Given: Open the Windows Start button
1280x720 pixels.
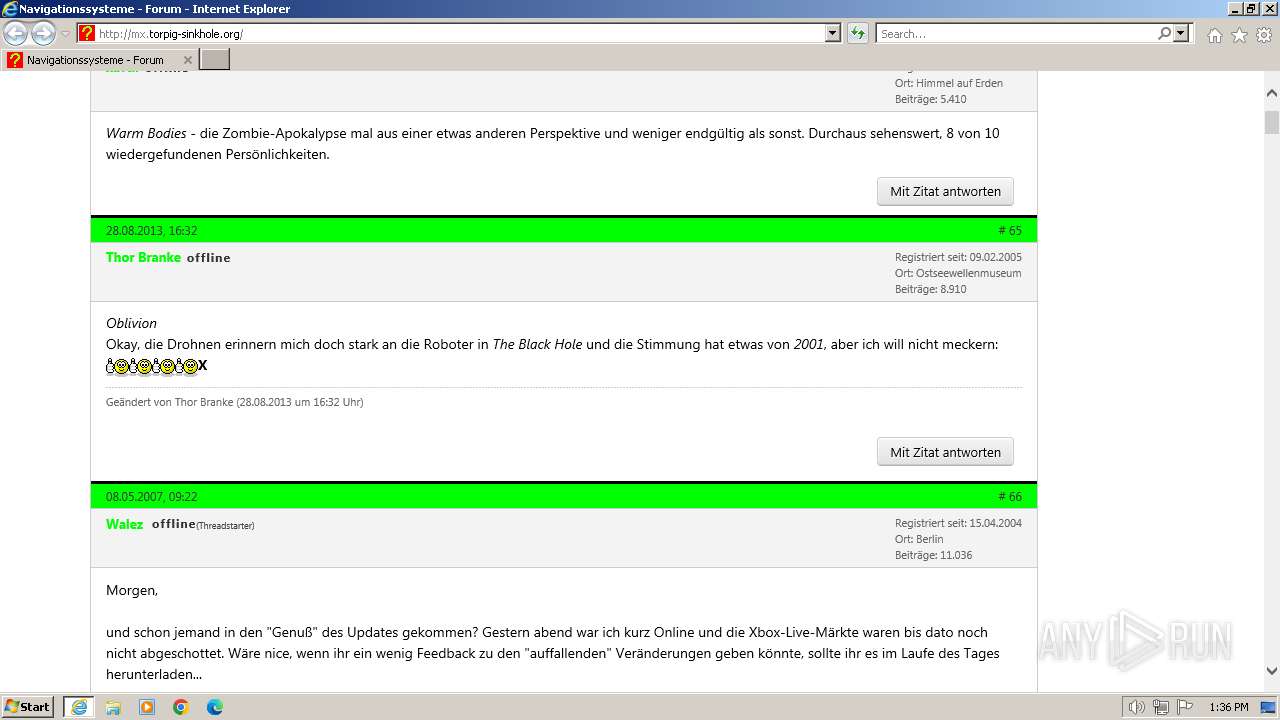Looking at the screenshot, I should click(x=28, y=707).
